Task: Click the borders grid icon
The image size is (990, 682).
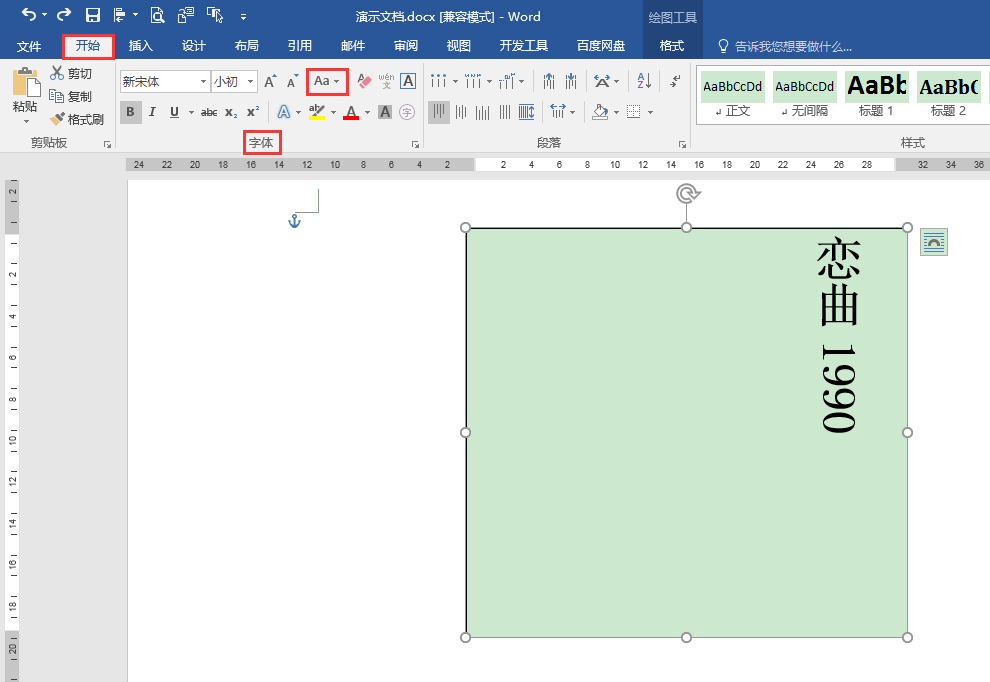Action: [633, 112]
